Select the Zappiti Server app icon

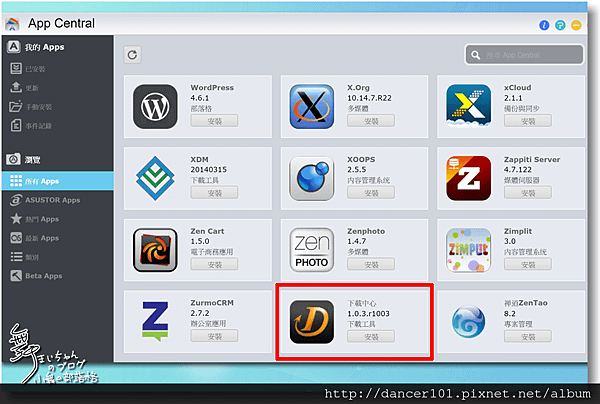click(x=468, y=178)
